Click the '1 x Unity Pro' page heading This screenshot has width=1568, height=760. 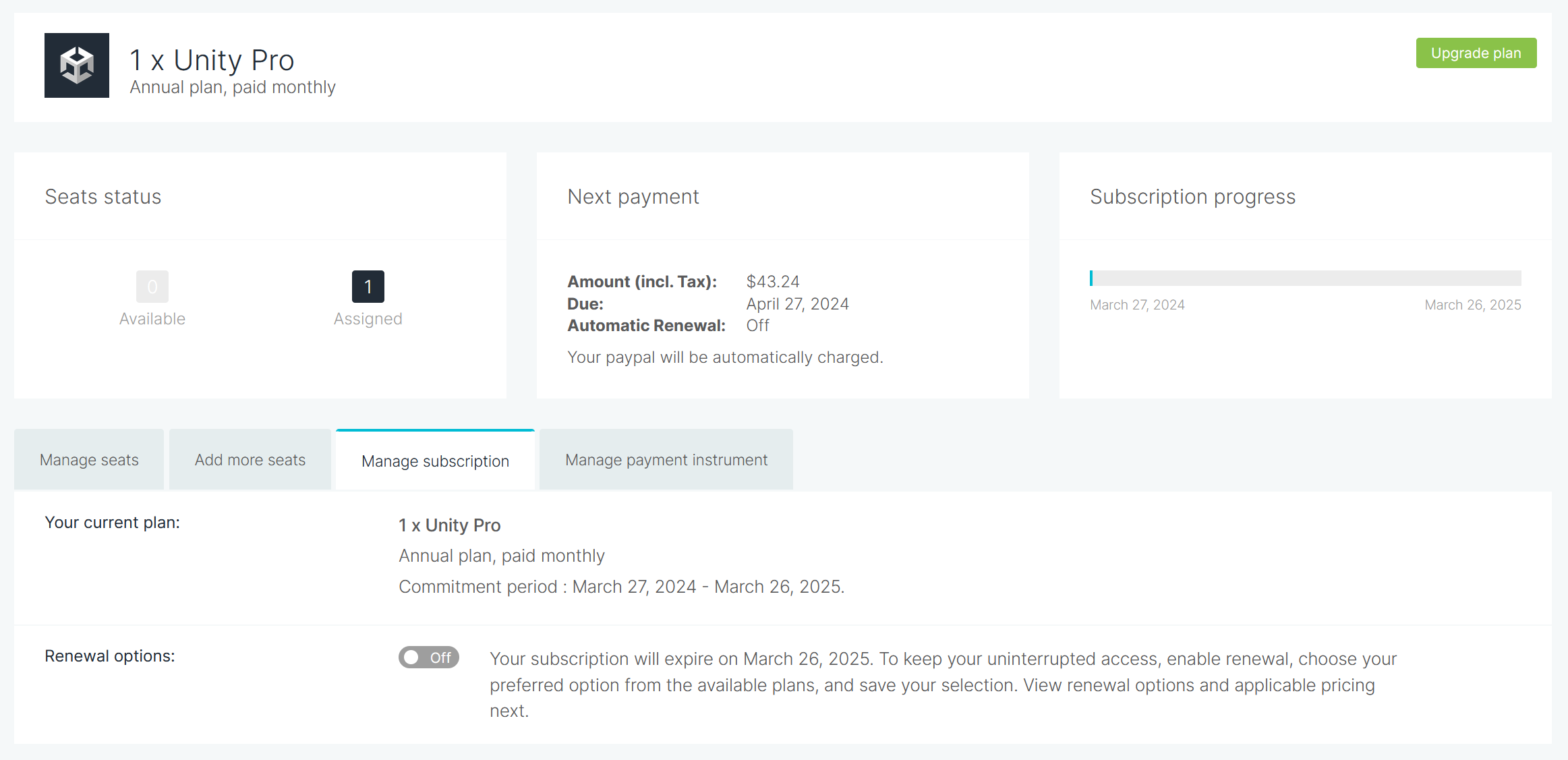(212, 60)
